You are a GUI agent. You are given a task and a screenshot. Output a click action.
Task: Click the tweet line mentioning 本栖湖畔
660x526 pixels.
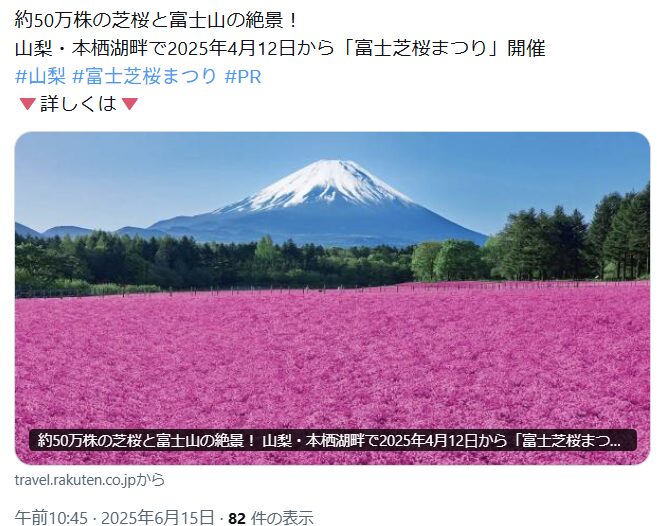point(280,48)
